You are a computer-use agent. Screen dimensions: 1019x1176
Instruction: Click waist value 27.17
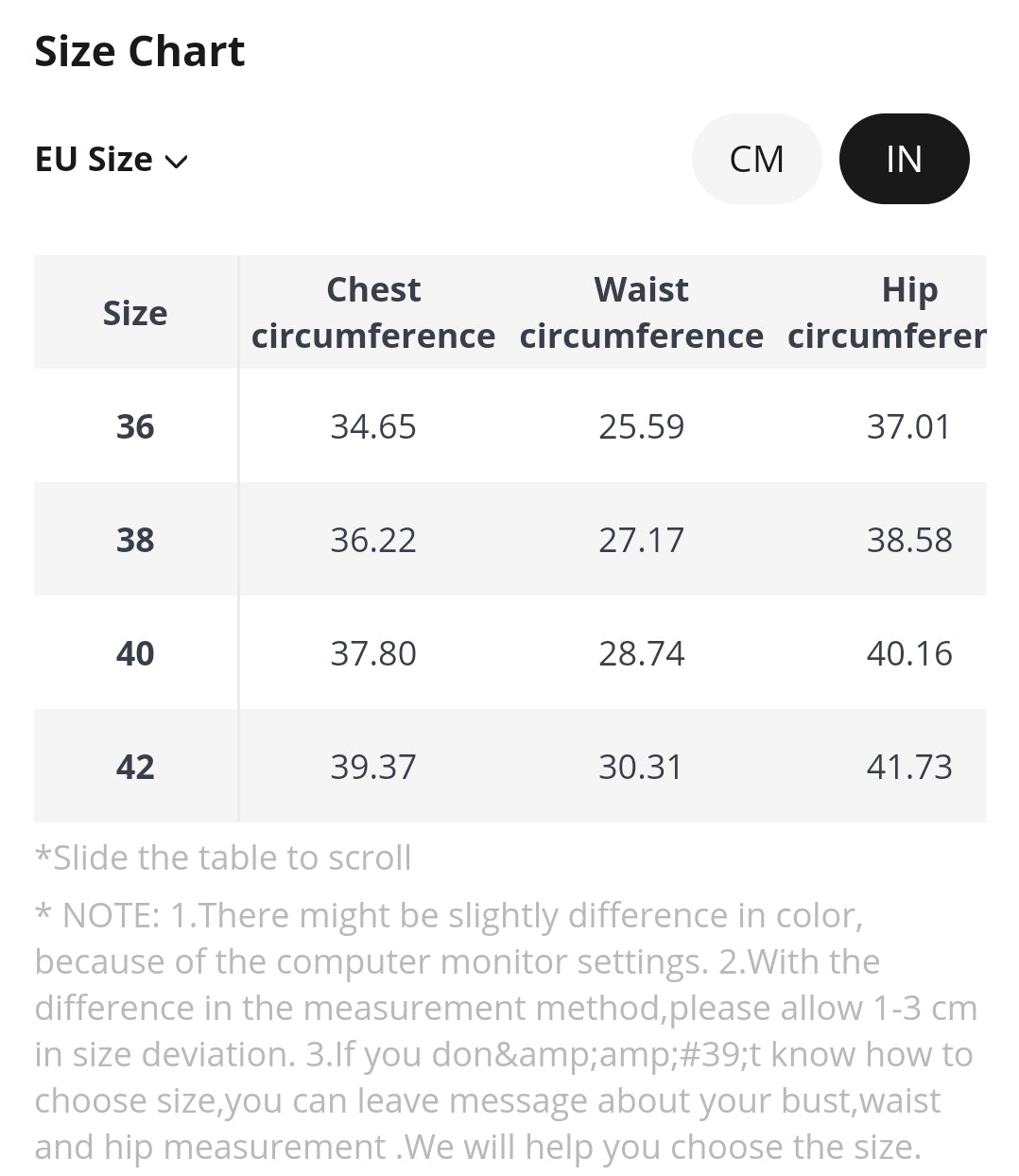[641, 540]
